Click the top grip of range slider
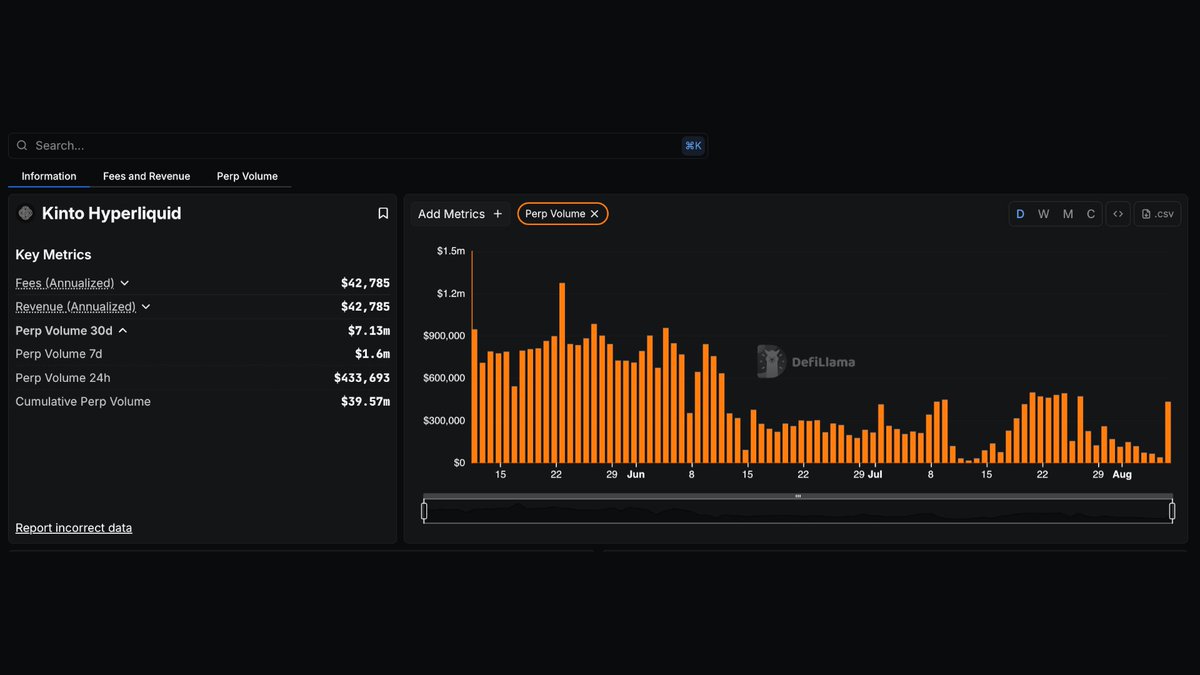This screenshot has height=675, width=1200. [x=798, y=496]
